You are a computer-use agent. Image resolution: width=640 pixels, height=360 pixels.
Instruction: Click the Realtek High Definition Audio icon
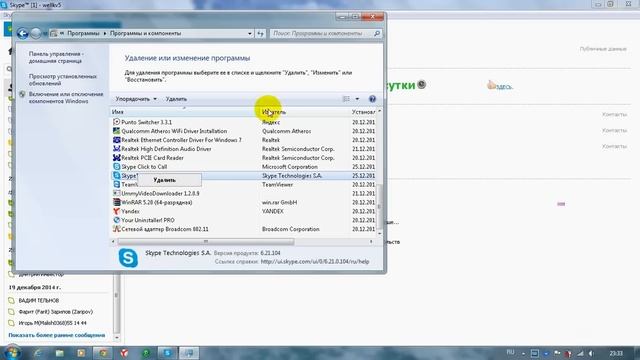(116, 149)
